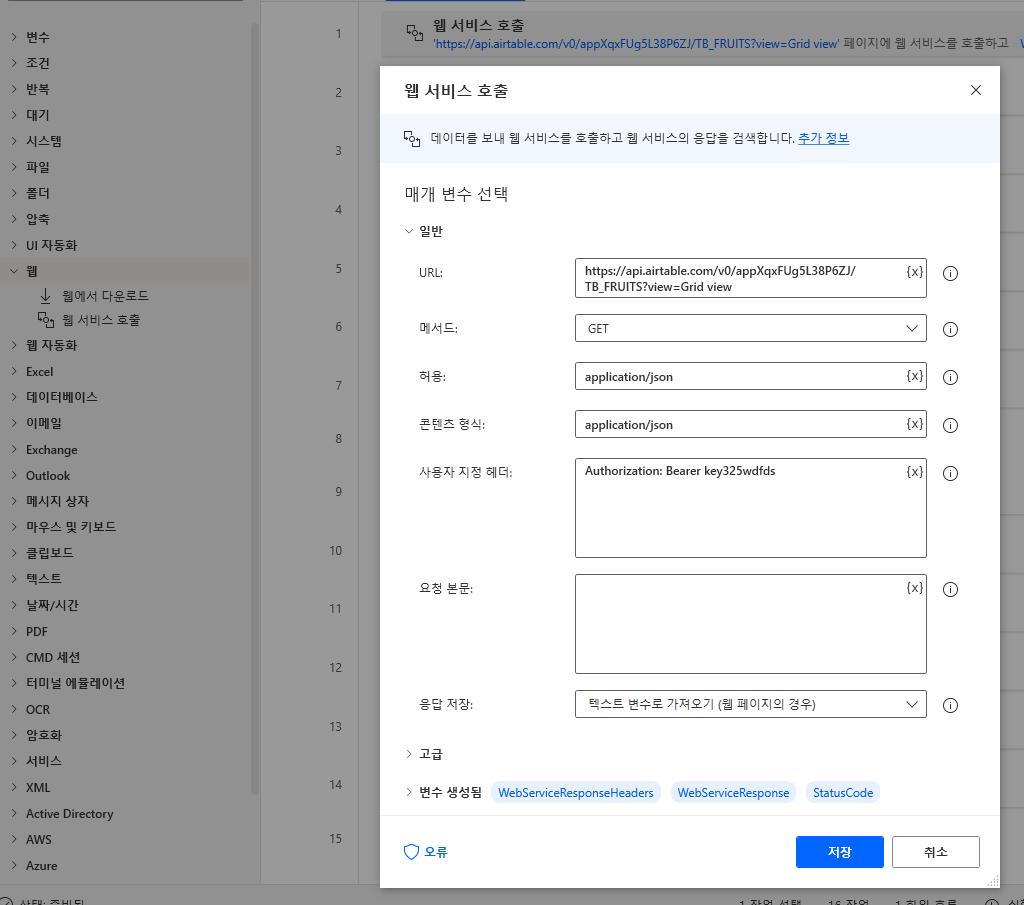The width and height of the screenshot is (1024, 905).
Task: Click the shield icon beside 오류
Action: coord(411,851)
